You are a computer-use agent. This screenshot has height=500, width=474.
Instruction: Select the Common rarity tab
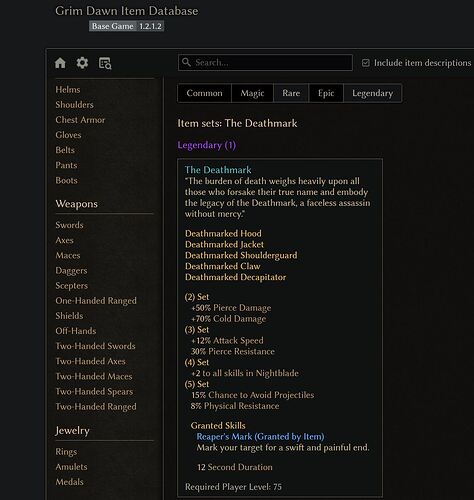[x=204, y=93]
